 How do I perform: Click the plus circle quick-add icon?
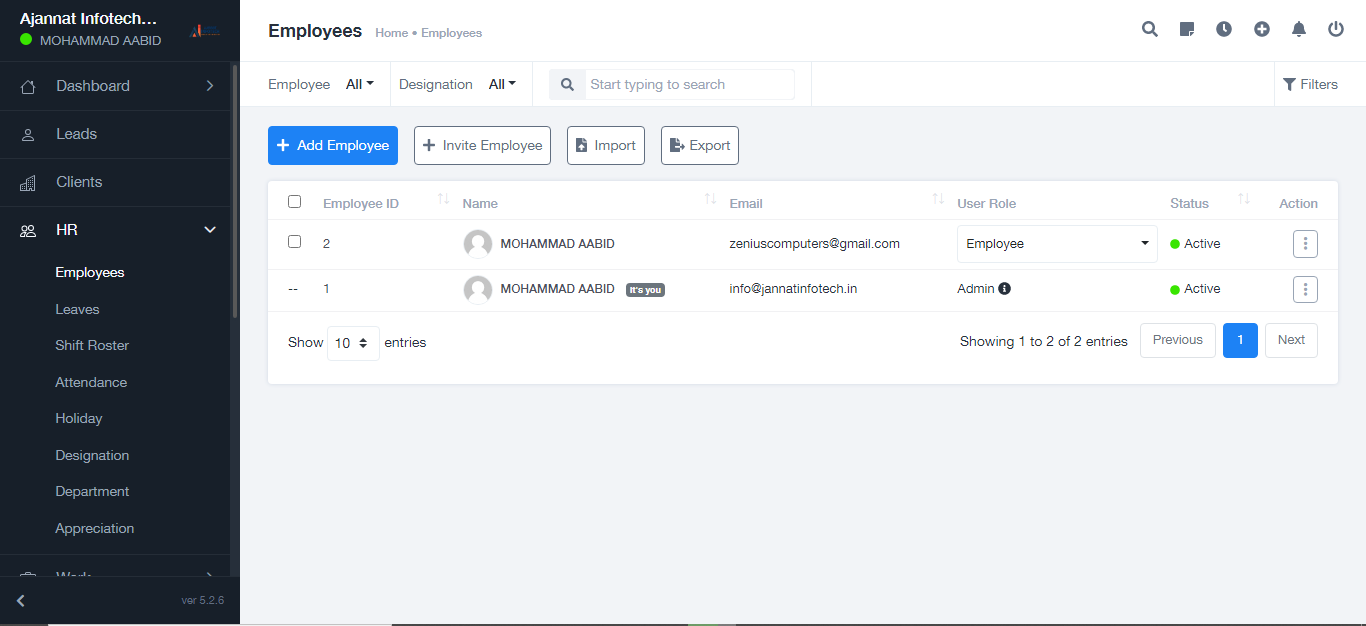point(1262,29)
